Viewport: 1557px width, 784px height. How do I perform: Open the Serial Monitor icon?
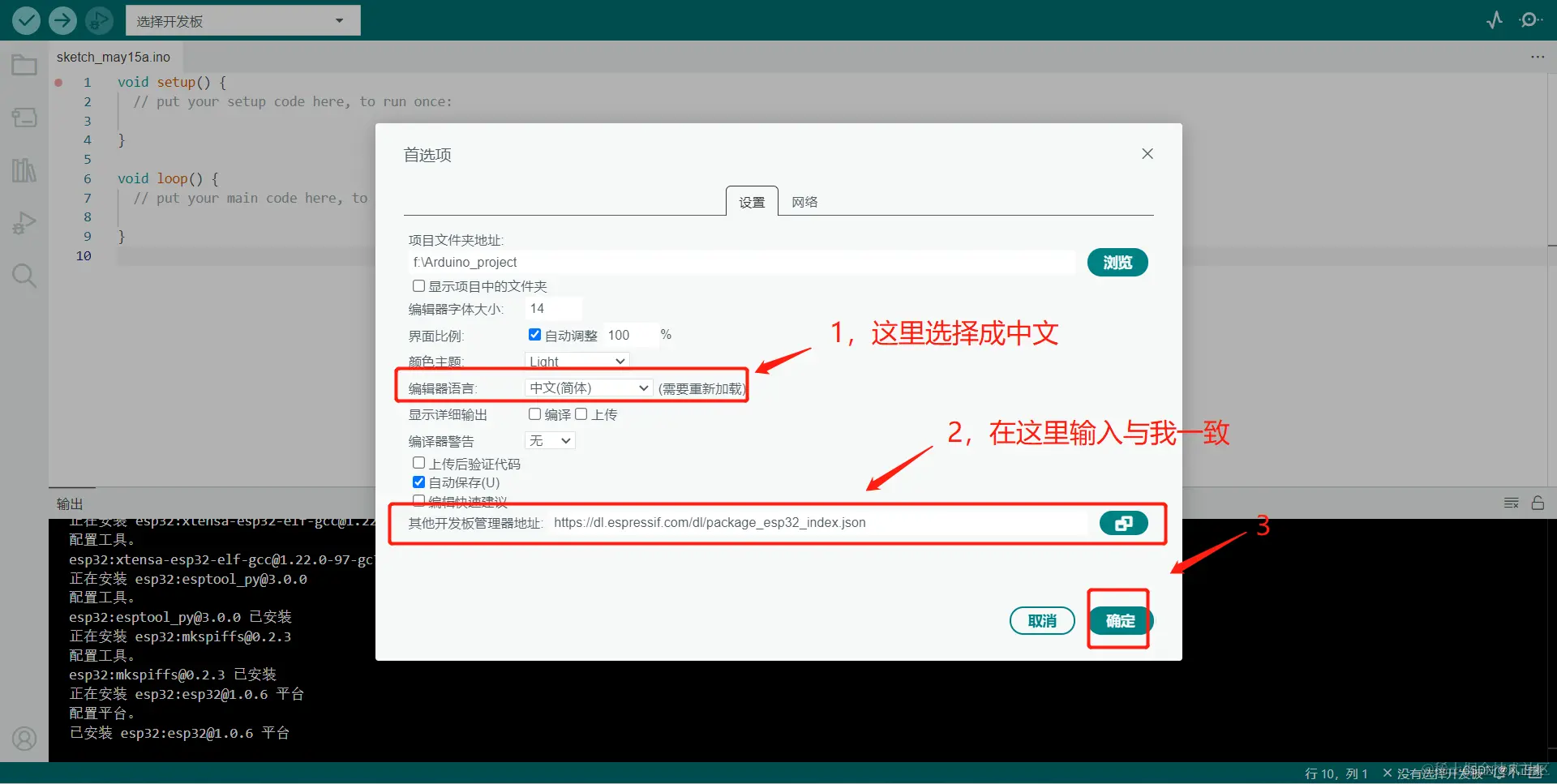pyautogui.click(x=1531, y=20)
